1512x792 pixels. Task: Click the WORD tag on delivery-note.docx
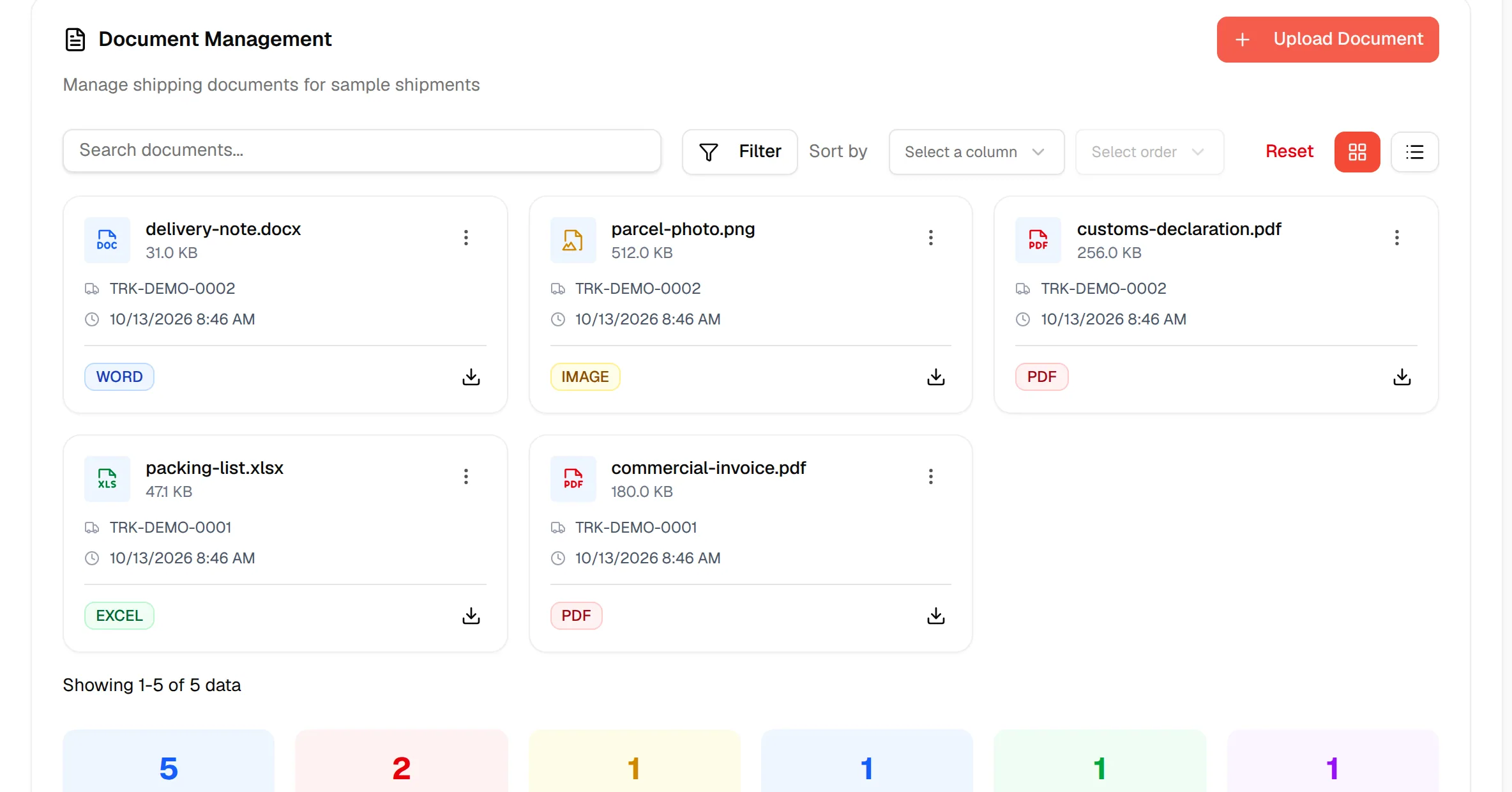[x=119, y=377]
